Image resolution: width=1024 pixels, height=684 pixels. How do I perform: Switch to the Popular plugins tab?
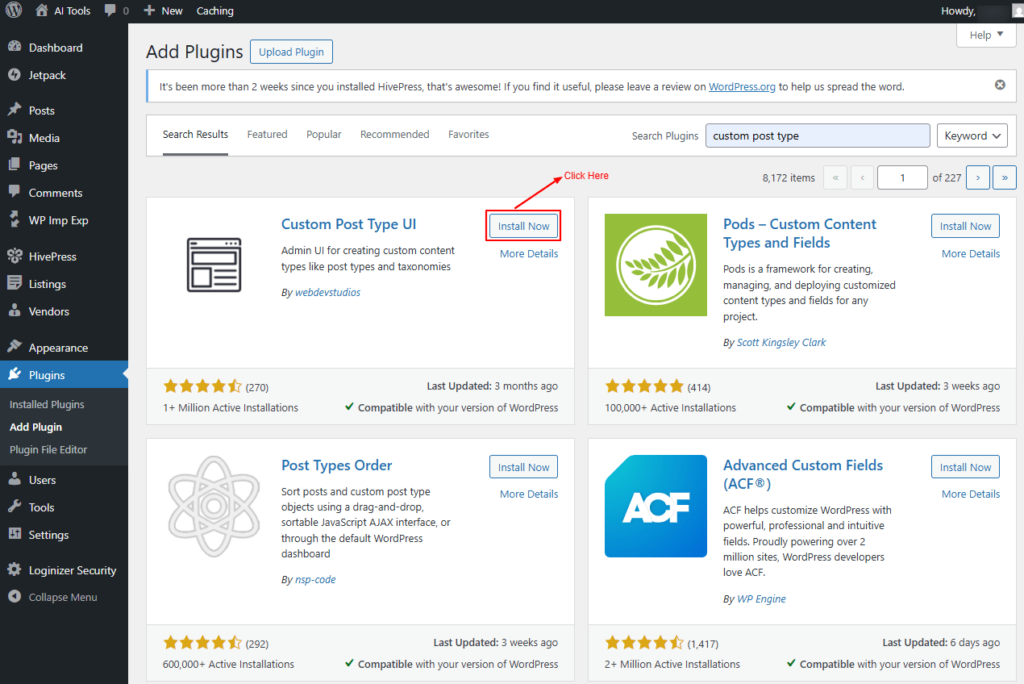[x=323, y=134]
